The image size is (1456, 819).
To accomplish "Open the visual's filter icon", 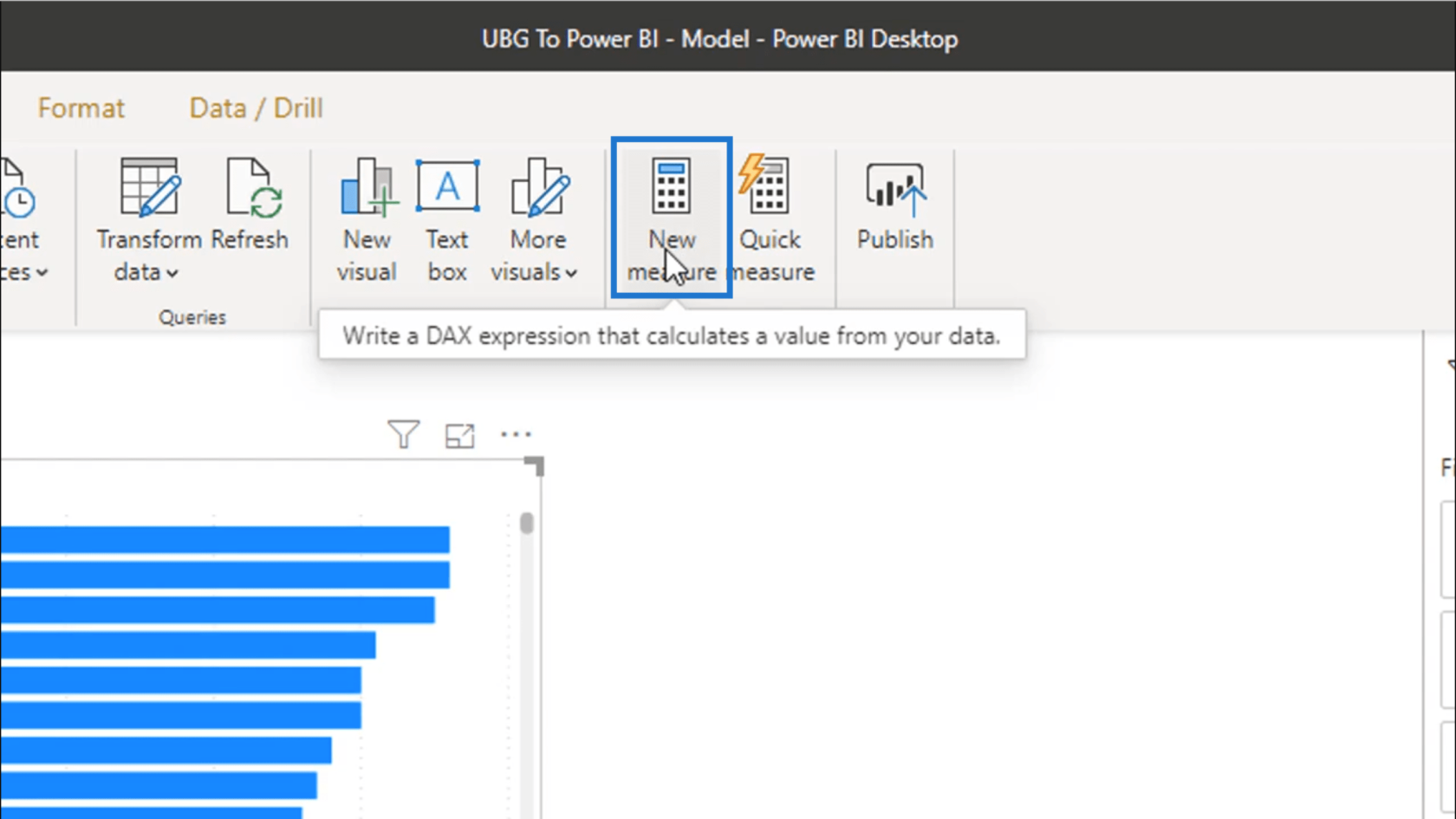I will 403,434.
